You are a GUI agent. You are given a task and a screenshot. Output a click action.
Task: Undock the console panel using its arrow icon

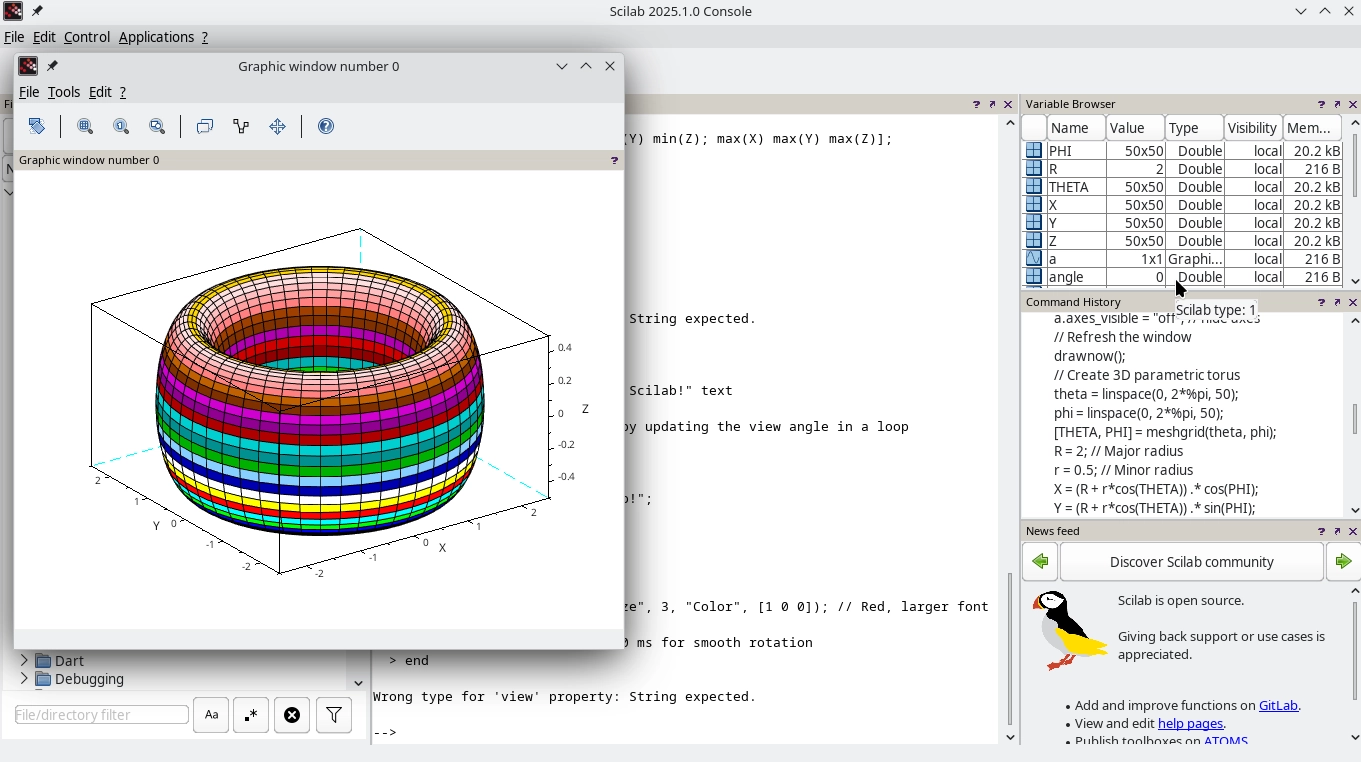(x=992, y=104)
